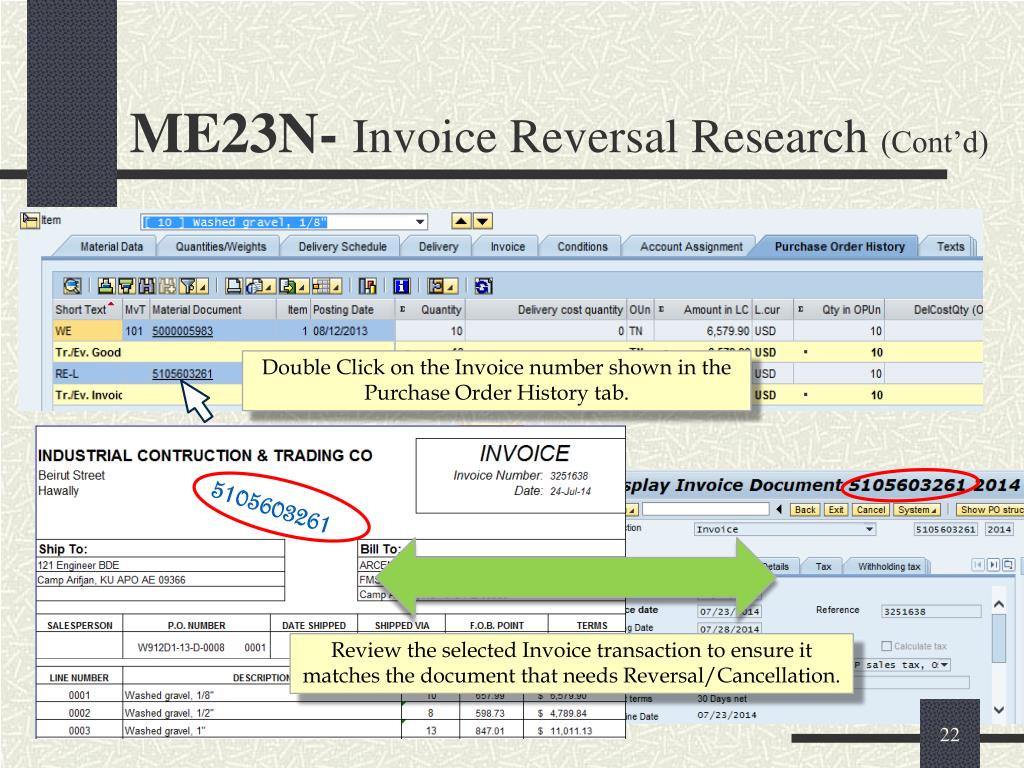Click the last tab navigation icon
Viewport: 1024px width, 768px height.
(x=993, y=564)
